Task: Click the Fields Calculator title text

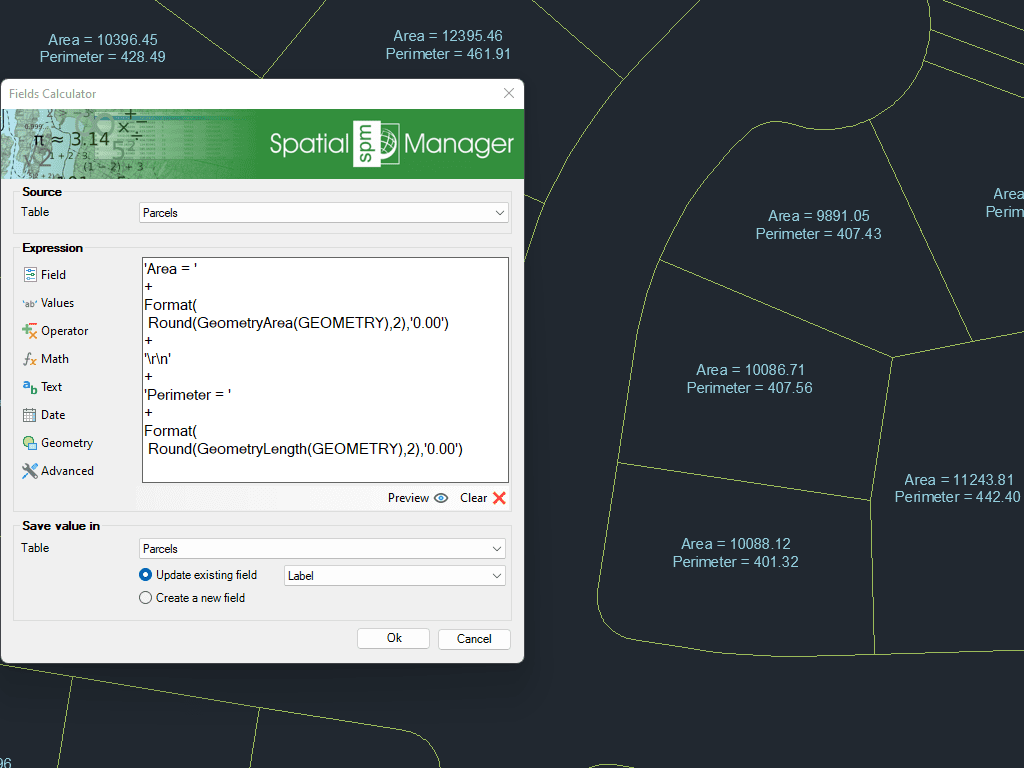Action: click(x=52, y=94)
